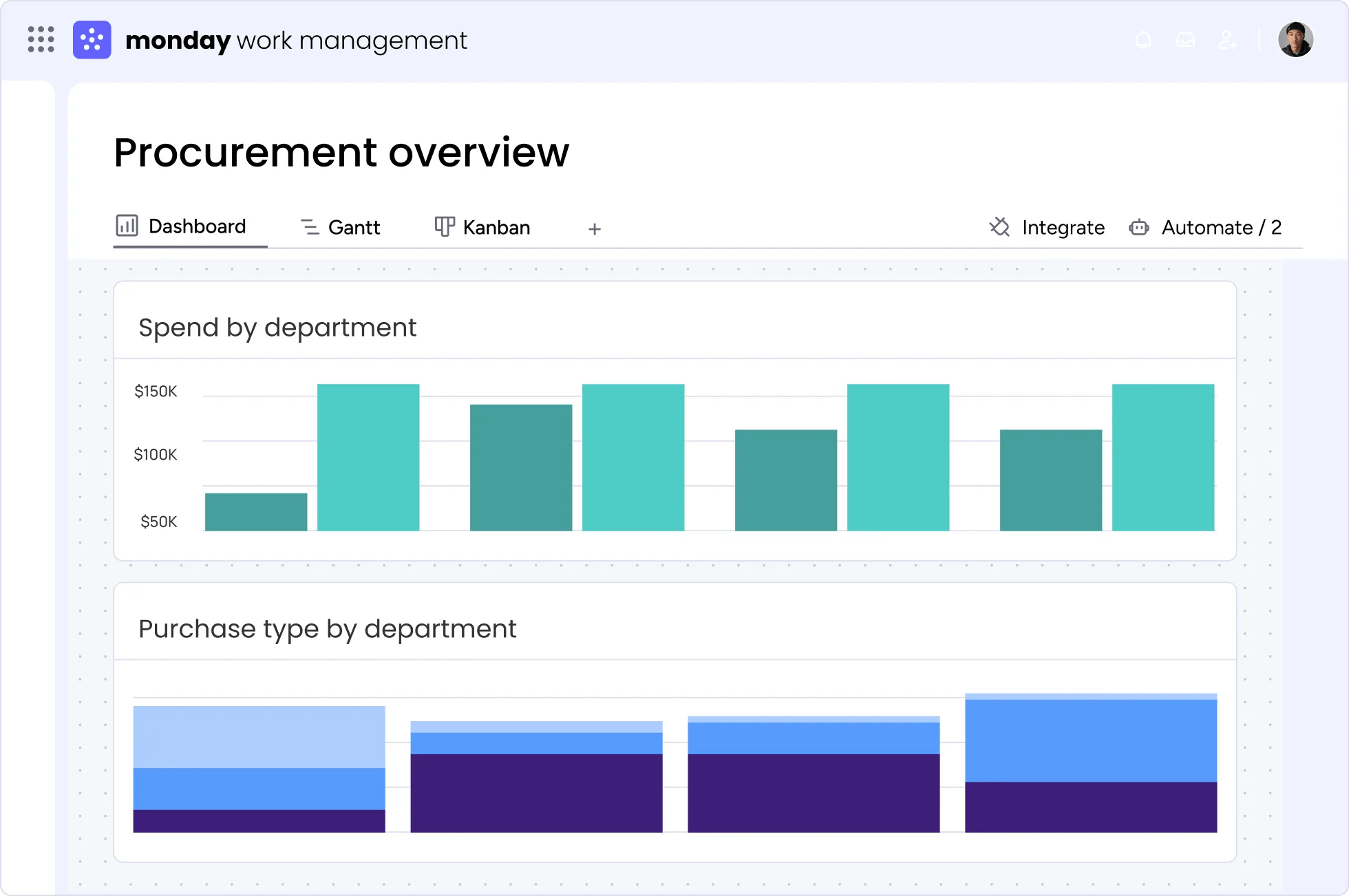Click the Automate robot icon

click(1139, 227)
